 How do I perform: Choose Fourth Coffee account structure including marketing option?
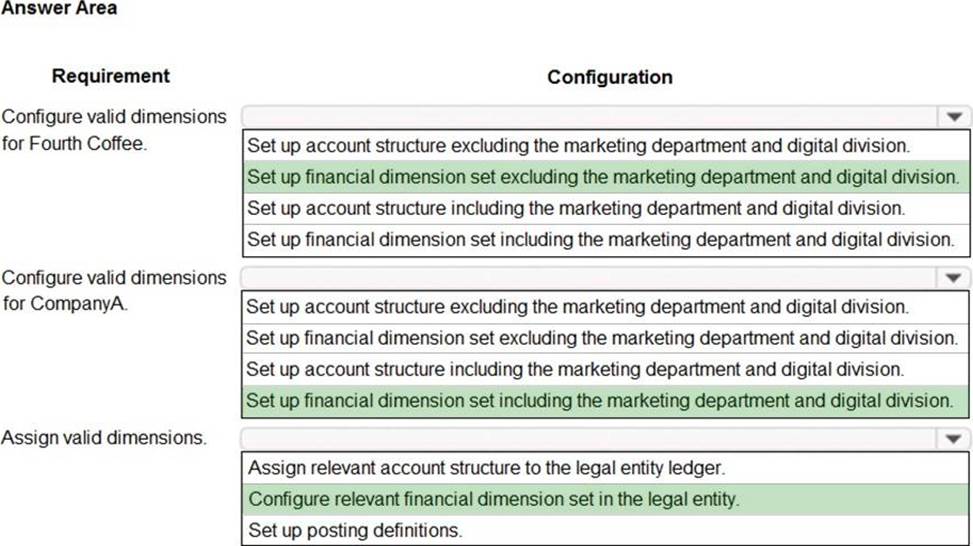click(x=575, y=208)
